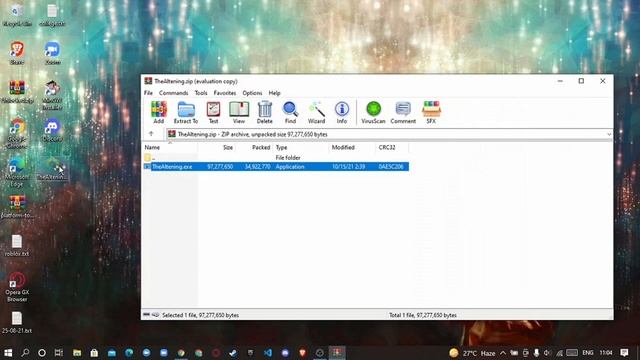The image size is (640, 360).
Task: Select the parent '..' folder row
Action: [x=276, y=158]
